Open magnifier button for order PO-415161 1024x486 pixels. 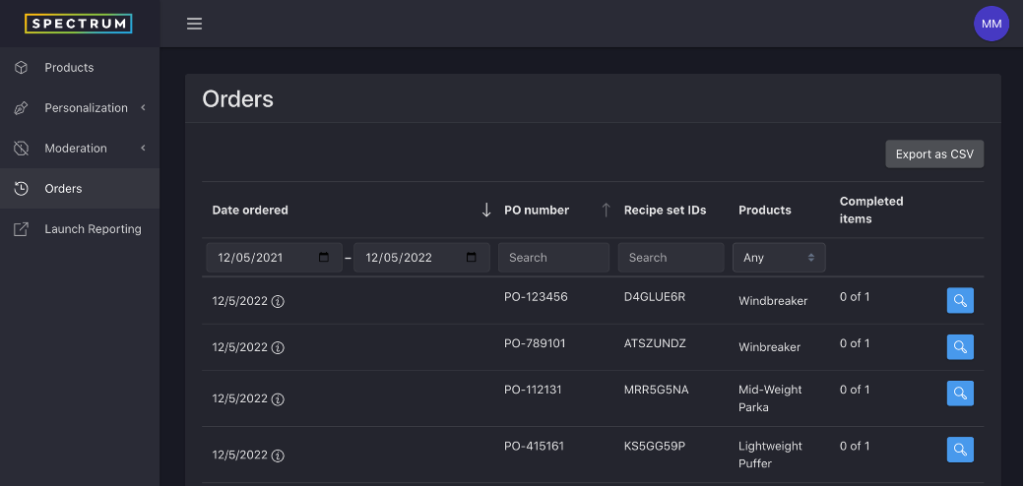click(x=960, y=449)
